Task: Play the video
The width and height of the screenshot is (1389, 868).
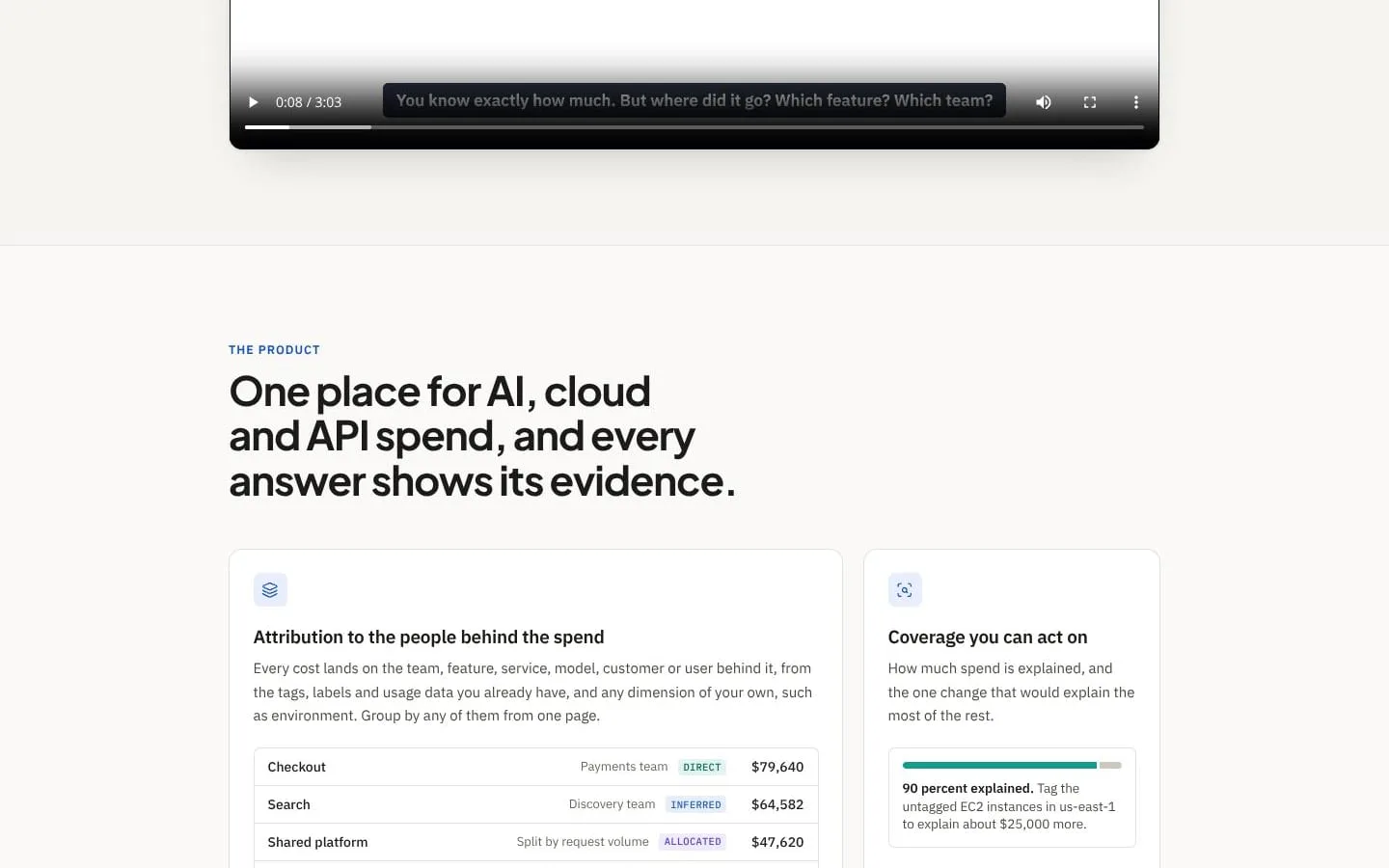Action: coord(254,102)
